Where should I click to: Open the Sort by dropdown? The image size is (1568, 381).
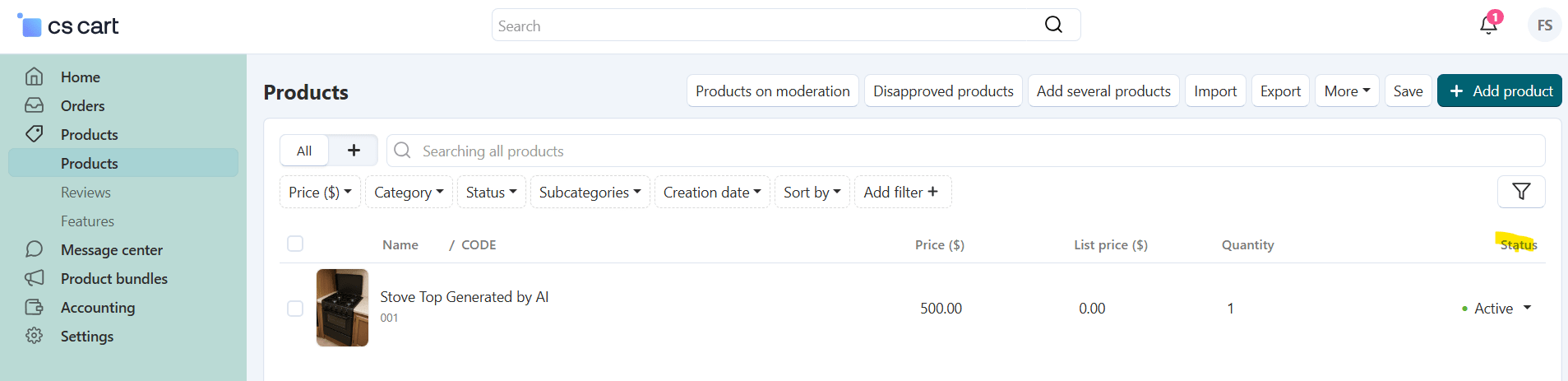click(x=812, y=192)
